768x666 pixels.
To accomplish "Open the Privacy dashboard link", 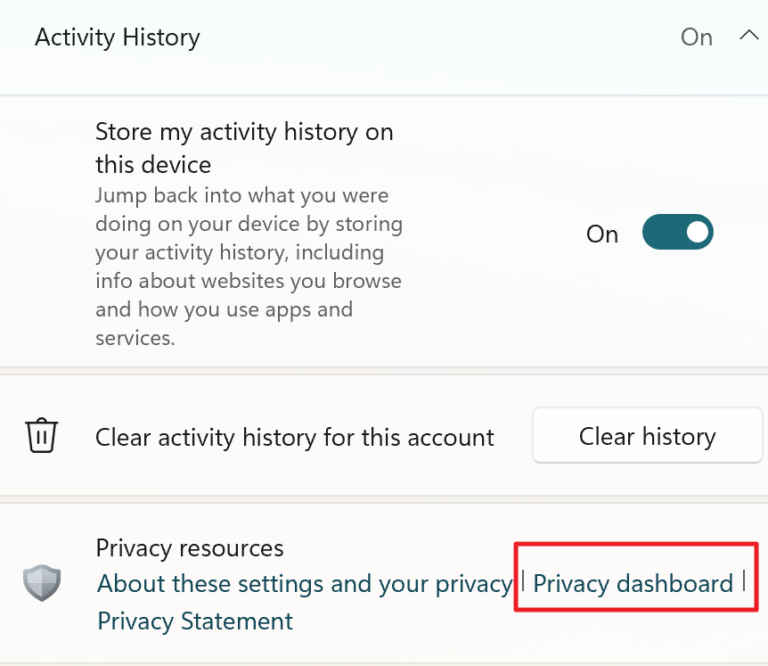I will coord(633,584).
